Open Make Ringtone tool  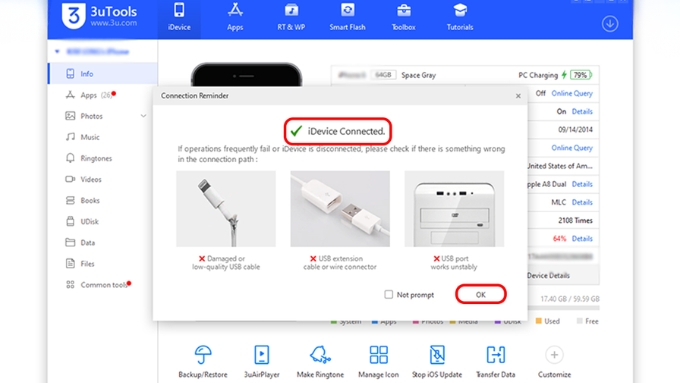coord(320,361)
